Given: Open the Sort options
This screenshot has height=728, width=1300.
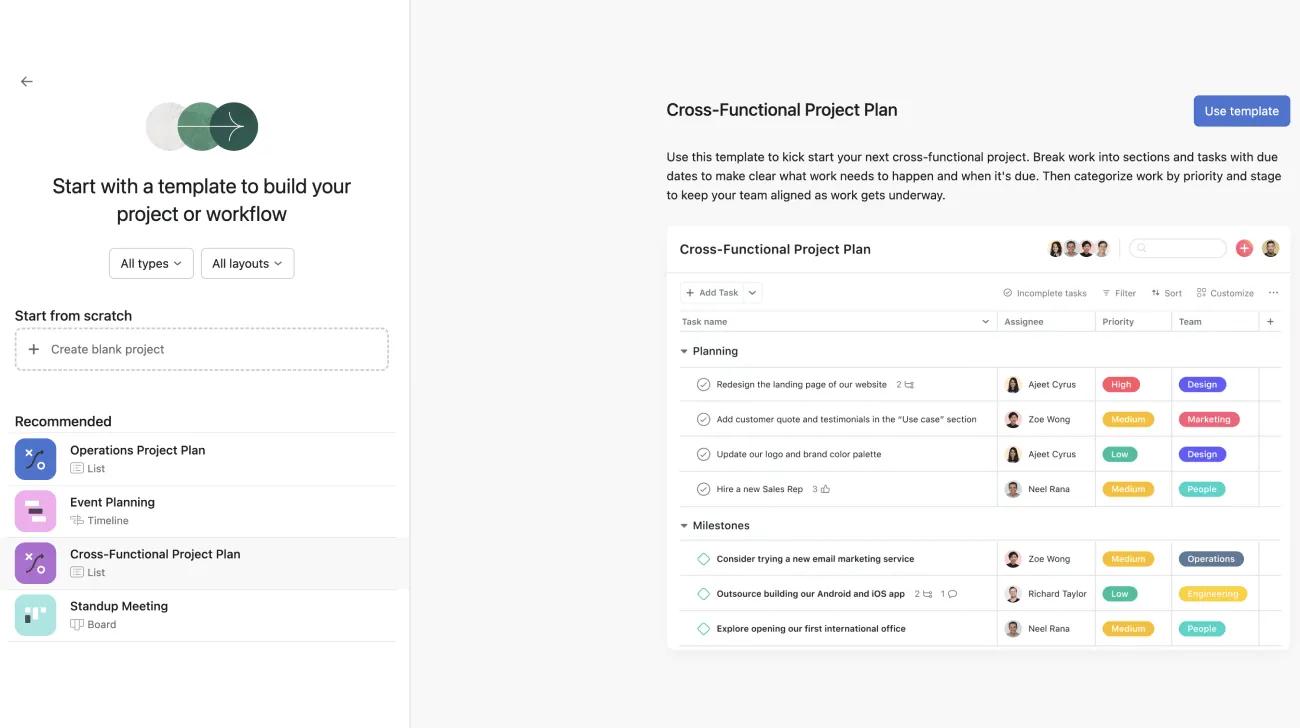Looking at the screenshot, I should [1166, 292].
